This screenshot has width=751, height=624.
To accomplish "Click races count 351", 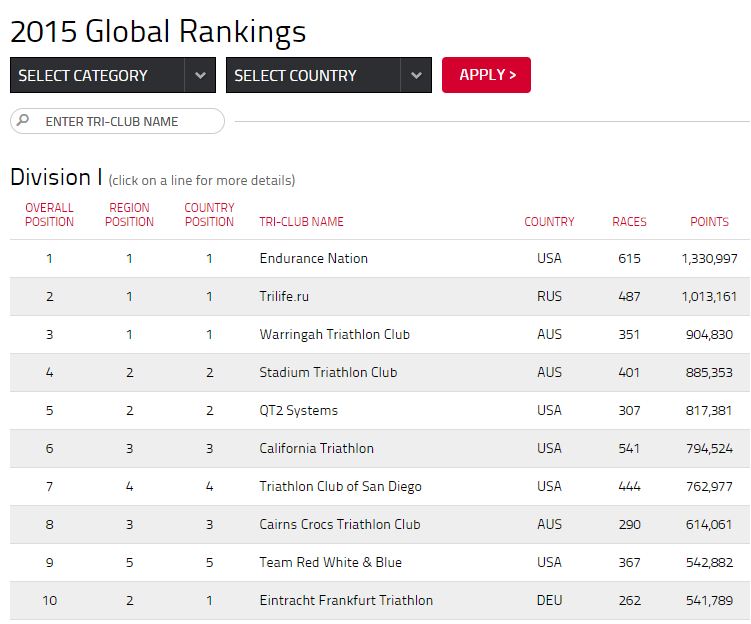I will point(629,334).
